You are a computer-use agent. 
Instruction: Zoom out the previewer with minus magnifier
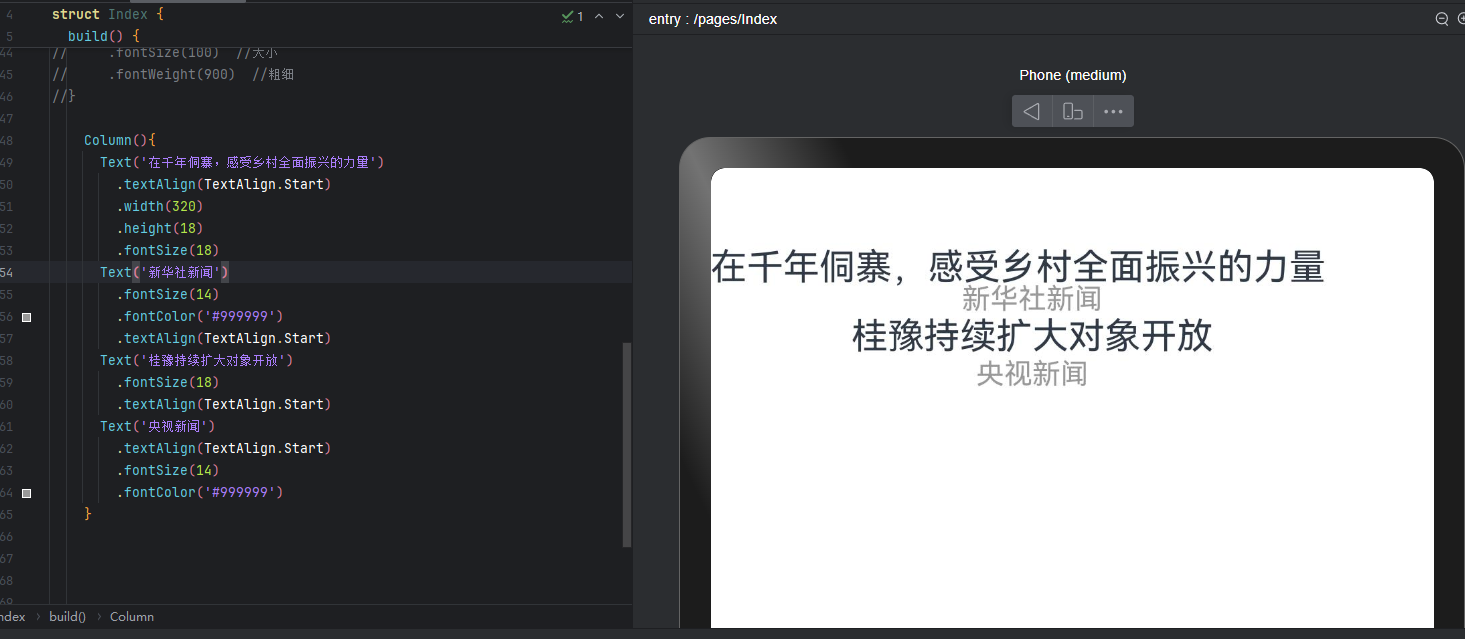coord(1442,18)
